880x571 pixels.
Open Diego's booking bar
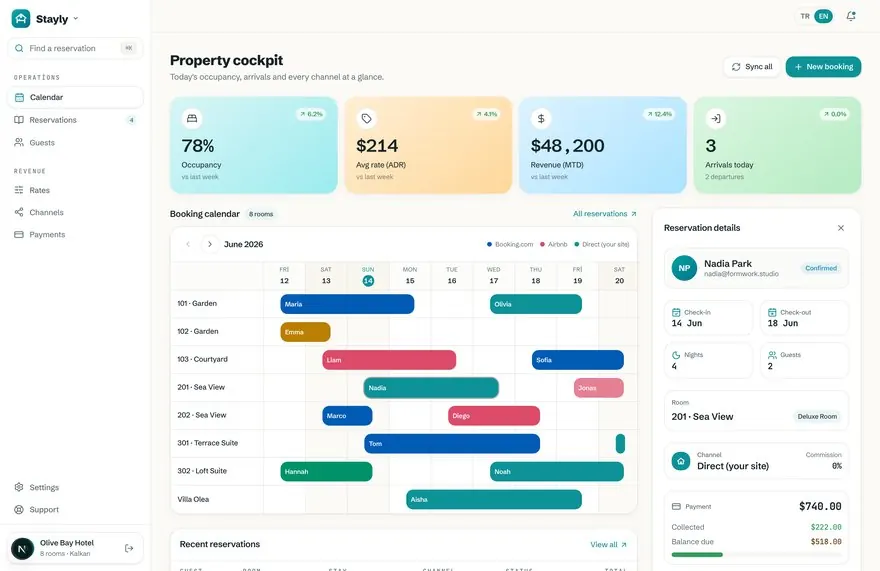pyautogui.click(x=494, y=416)
